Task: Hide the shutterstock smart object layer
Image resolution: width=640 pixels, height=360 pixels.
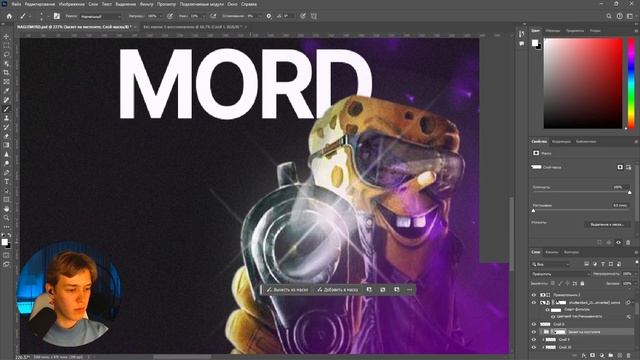Action: 533,302
